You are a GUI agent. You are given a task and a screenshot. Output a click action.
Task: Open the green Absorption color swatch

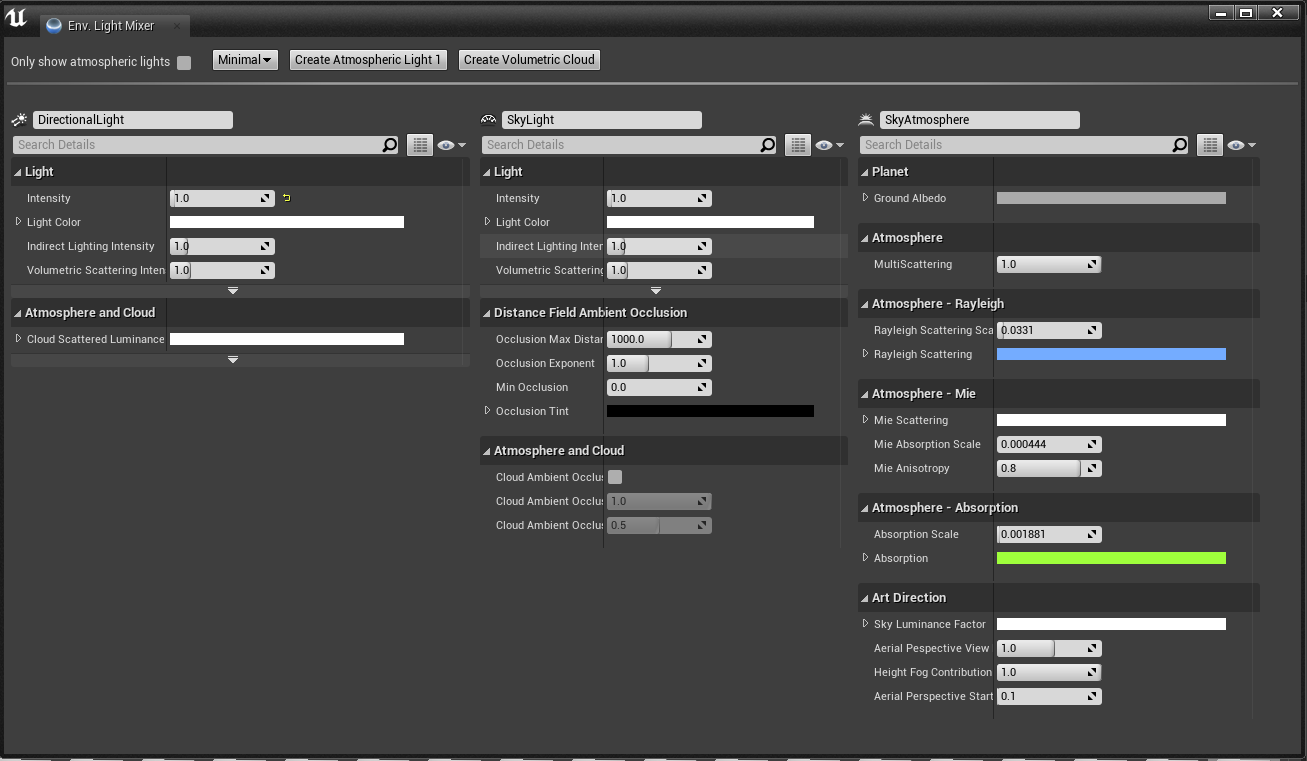(x=1111, y=558)
